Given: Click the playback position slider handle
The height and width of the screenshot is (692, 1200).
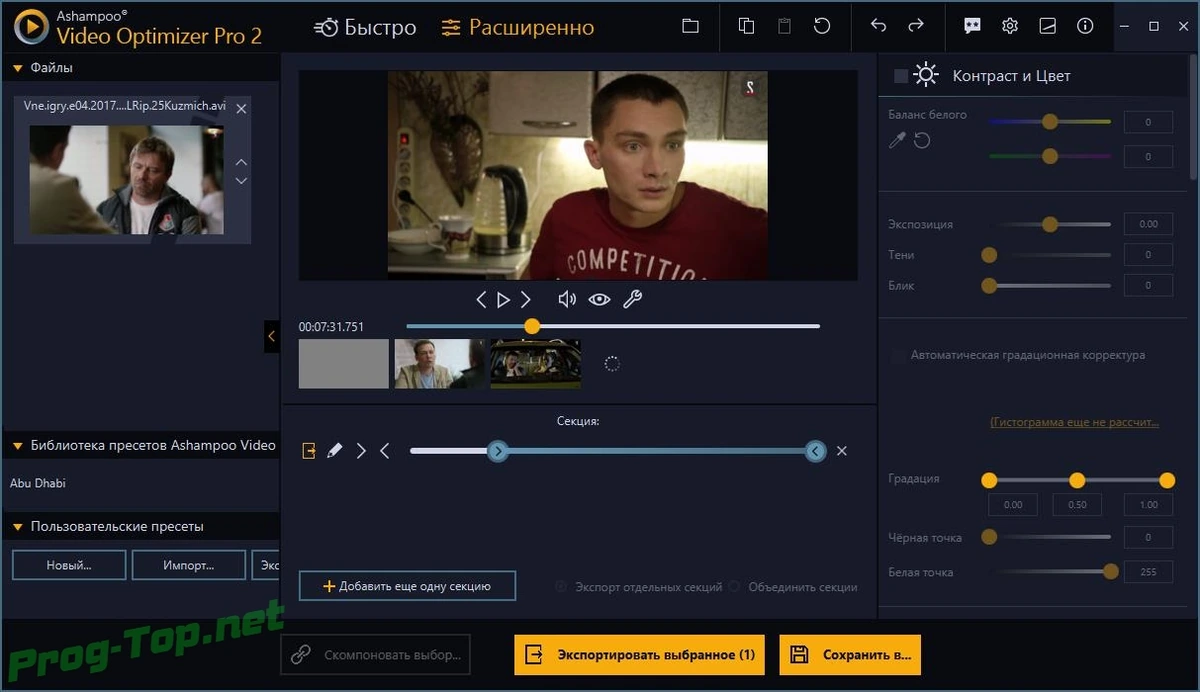Looking at the screenshot, I should tap(532, 326).
